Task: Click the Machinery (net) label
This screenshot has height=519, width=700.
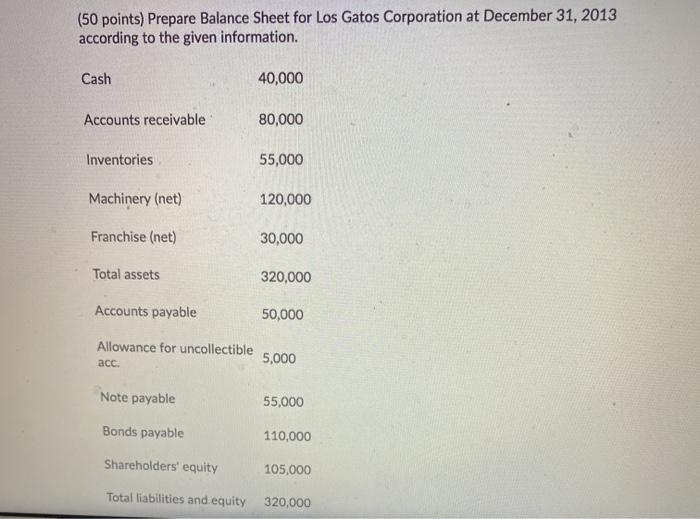Action: [135, 199]
